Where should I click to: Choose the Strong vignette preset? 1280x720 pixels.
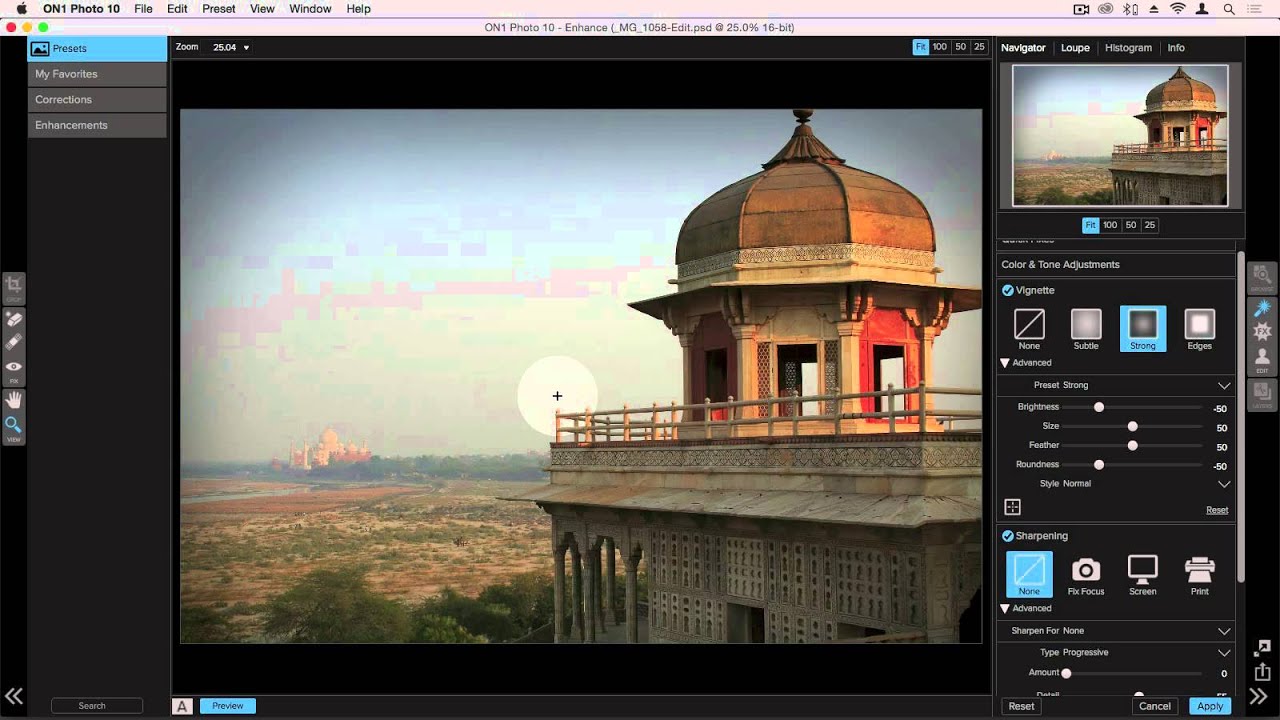pos(1143,329)
